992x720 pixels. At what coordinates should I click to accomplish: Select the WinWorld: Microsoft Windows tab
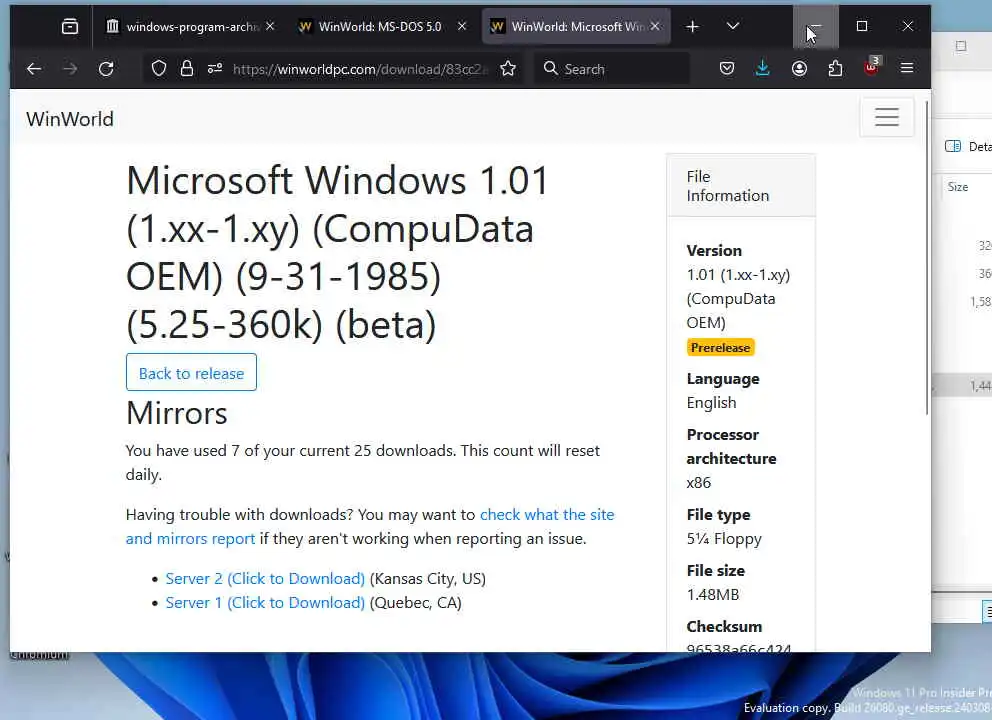pos(576,27)
